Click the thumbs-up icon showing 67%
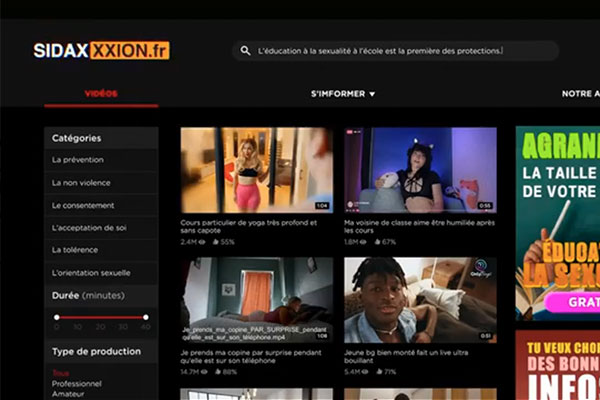The height and width of the screenshot is (400, 600). click(x=376, y=242)
